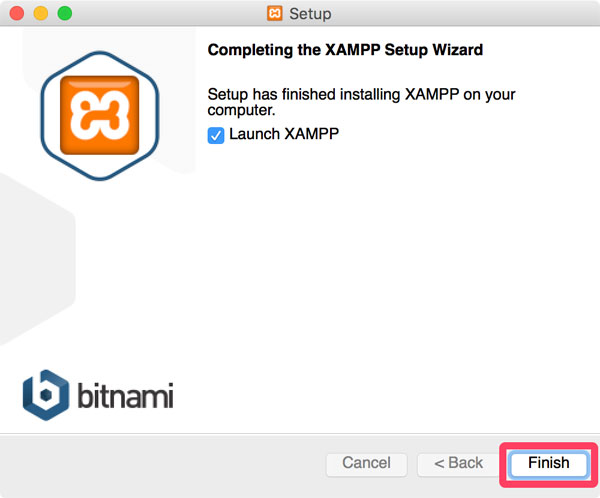
Task: Click the Setup window title text
Action: (x=310, y=14)
